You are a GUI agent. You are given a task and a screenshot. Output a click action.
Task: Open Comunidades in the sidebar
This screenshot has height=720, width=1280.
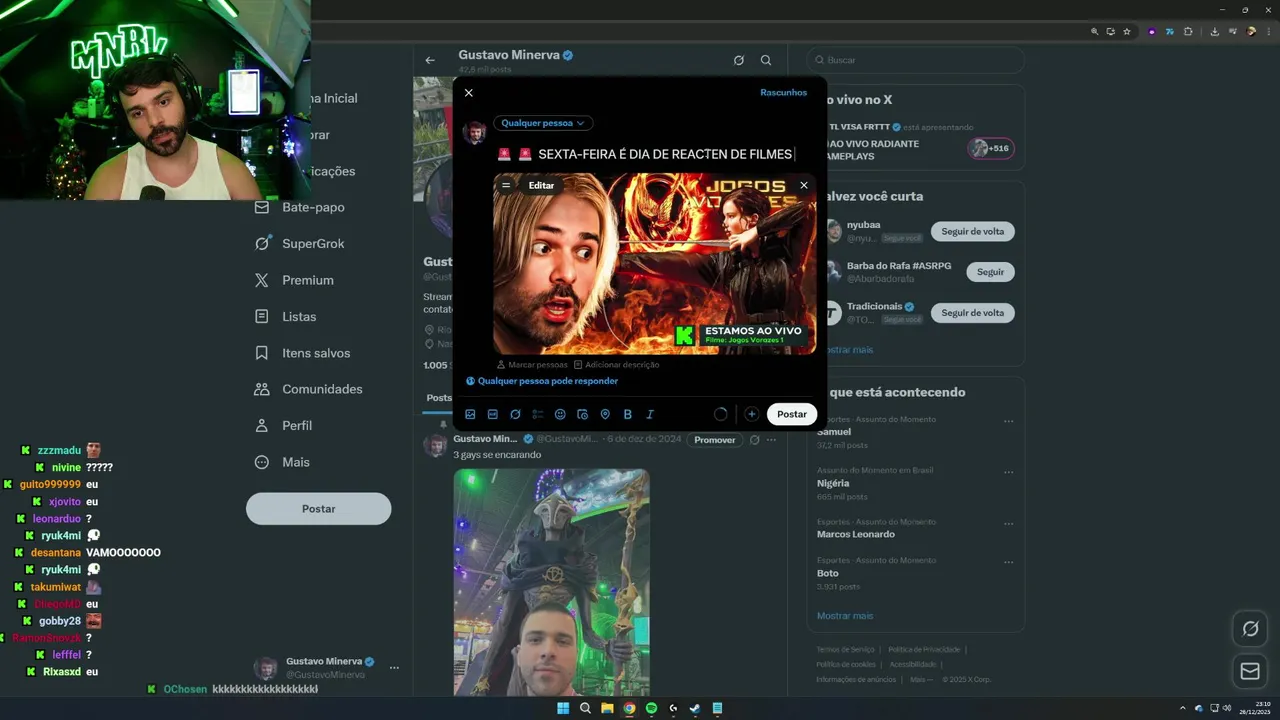coord(308,389)
